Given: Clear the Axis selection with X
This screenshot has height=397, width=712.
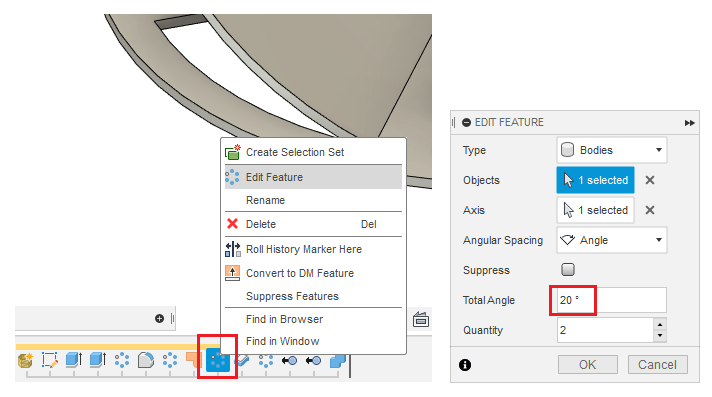Looking at the screenshot, I should click(x=650, y=210).
